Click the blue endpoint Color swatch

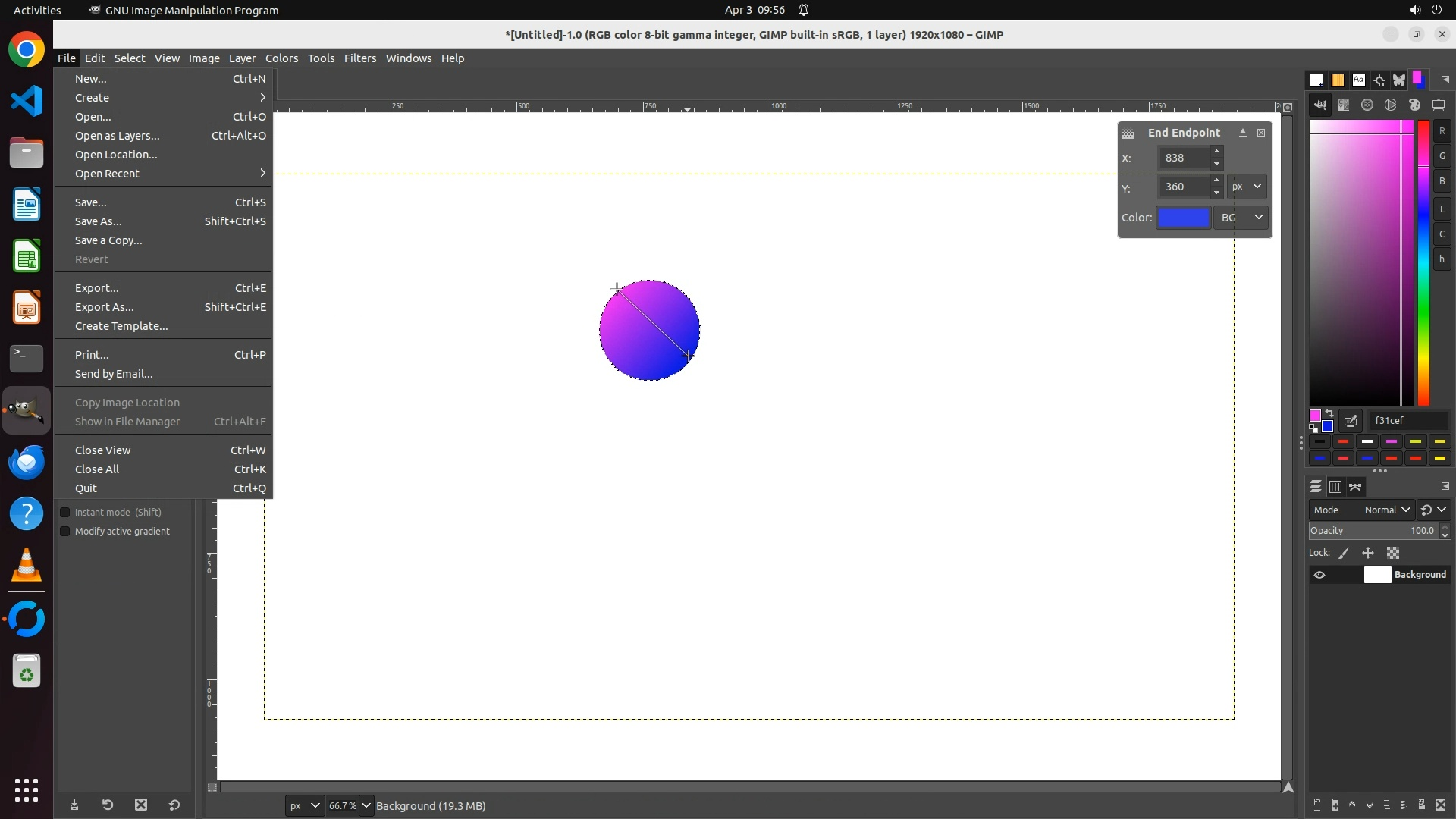click(x=1183, y=218)
